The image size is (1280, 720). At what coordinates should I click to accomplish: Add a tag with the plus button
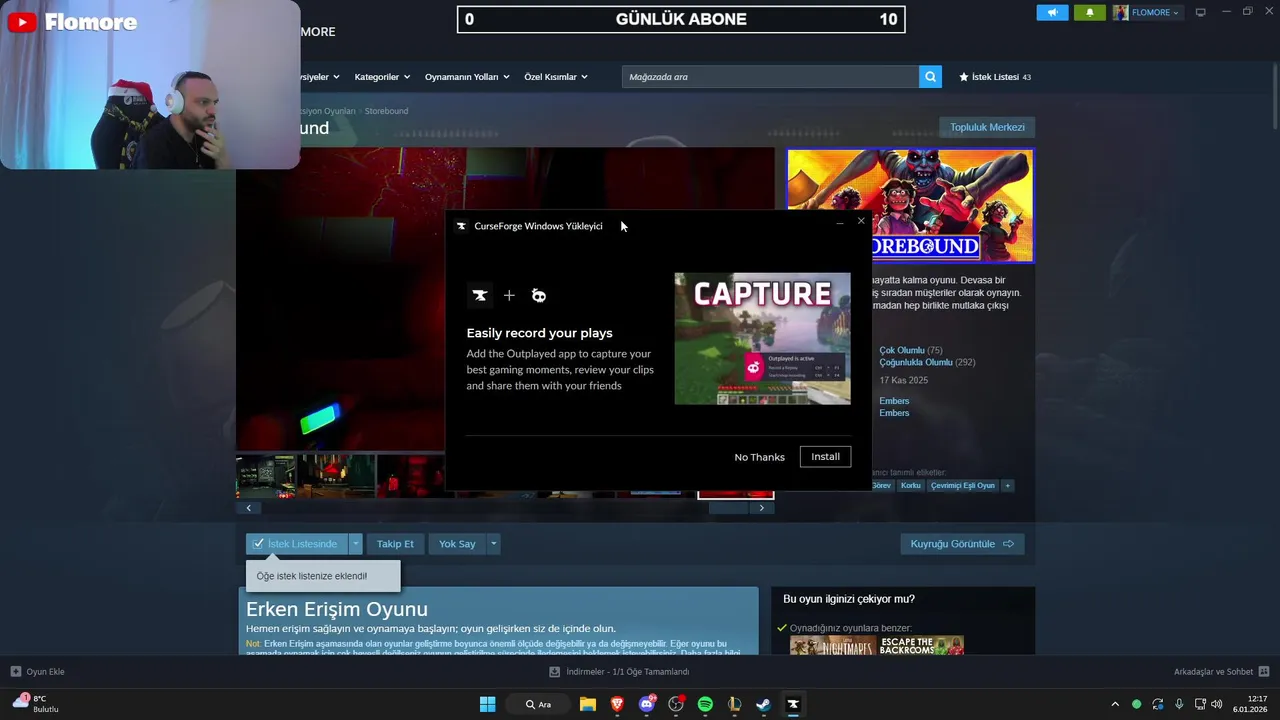click(1007, 486)
